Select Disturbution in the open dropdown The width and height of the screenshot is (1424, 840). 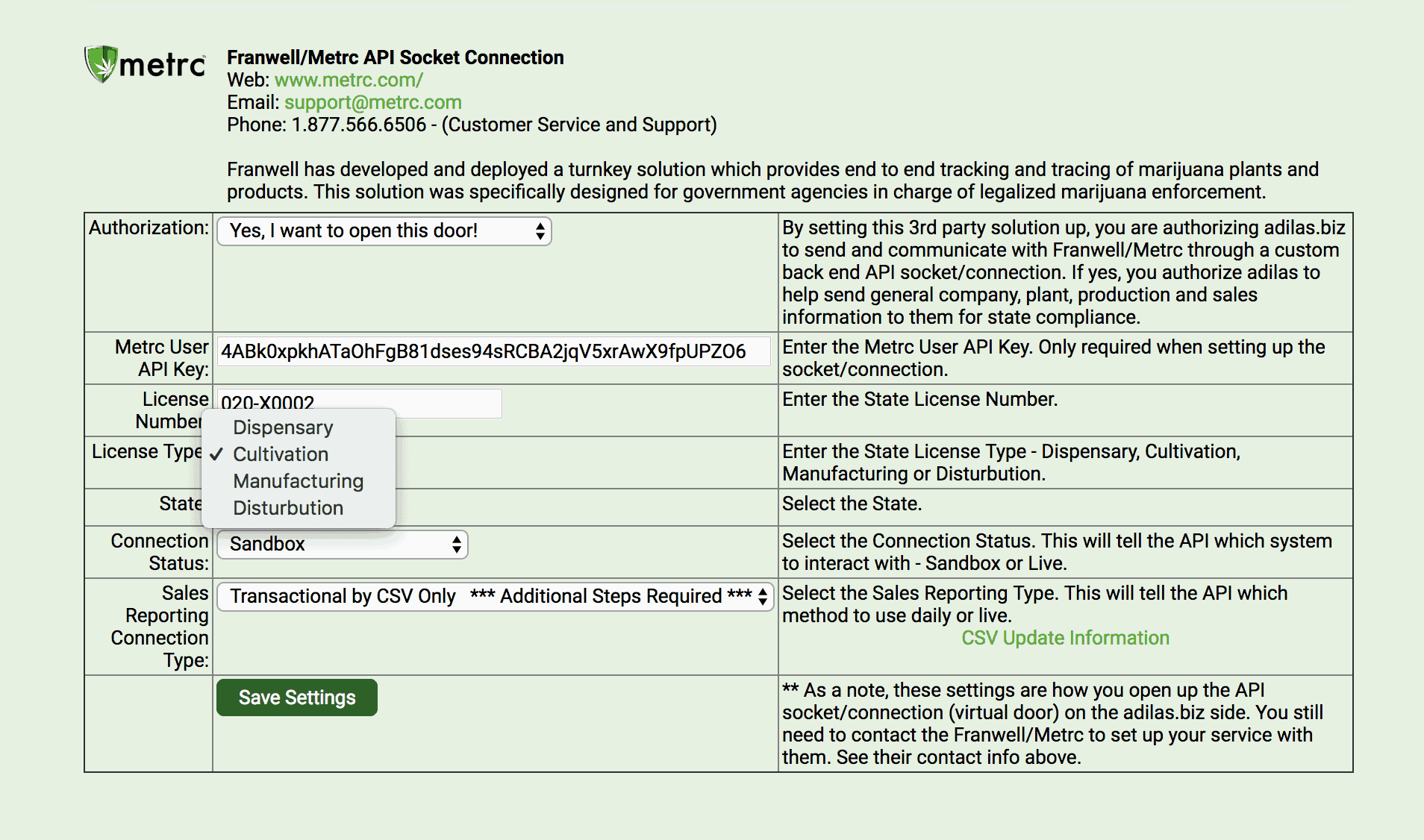(288, 508)
